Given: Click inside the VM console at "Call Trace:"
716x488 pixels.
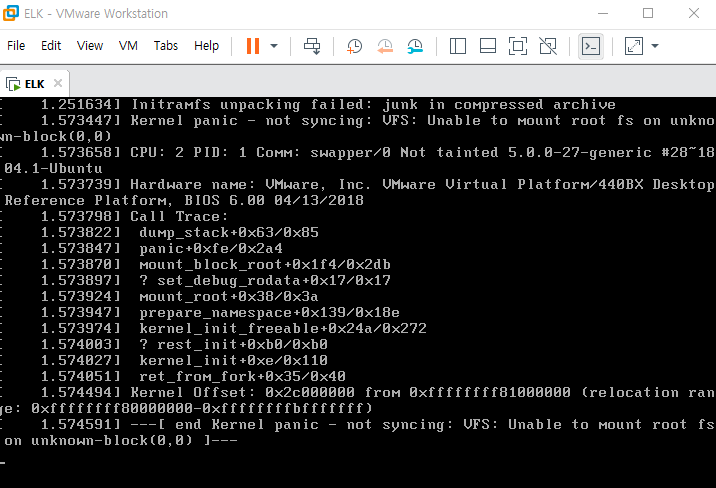Looking at the screenshot, I should coord(179,216).
